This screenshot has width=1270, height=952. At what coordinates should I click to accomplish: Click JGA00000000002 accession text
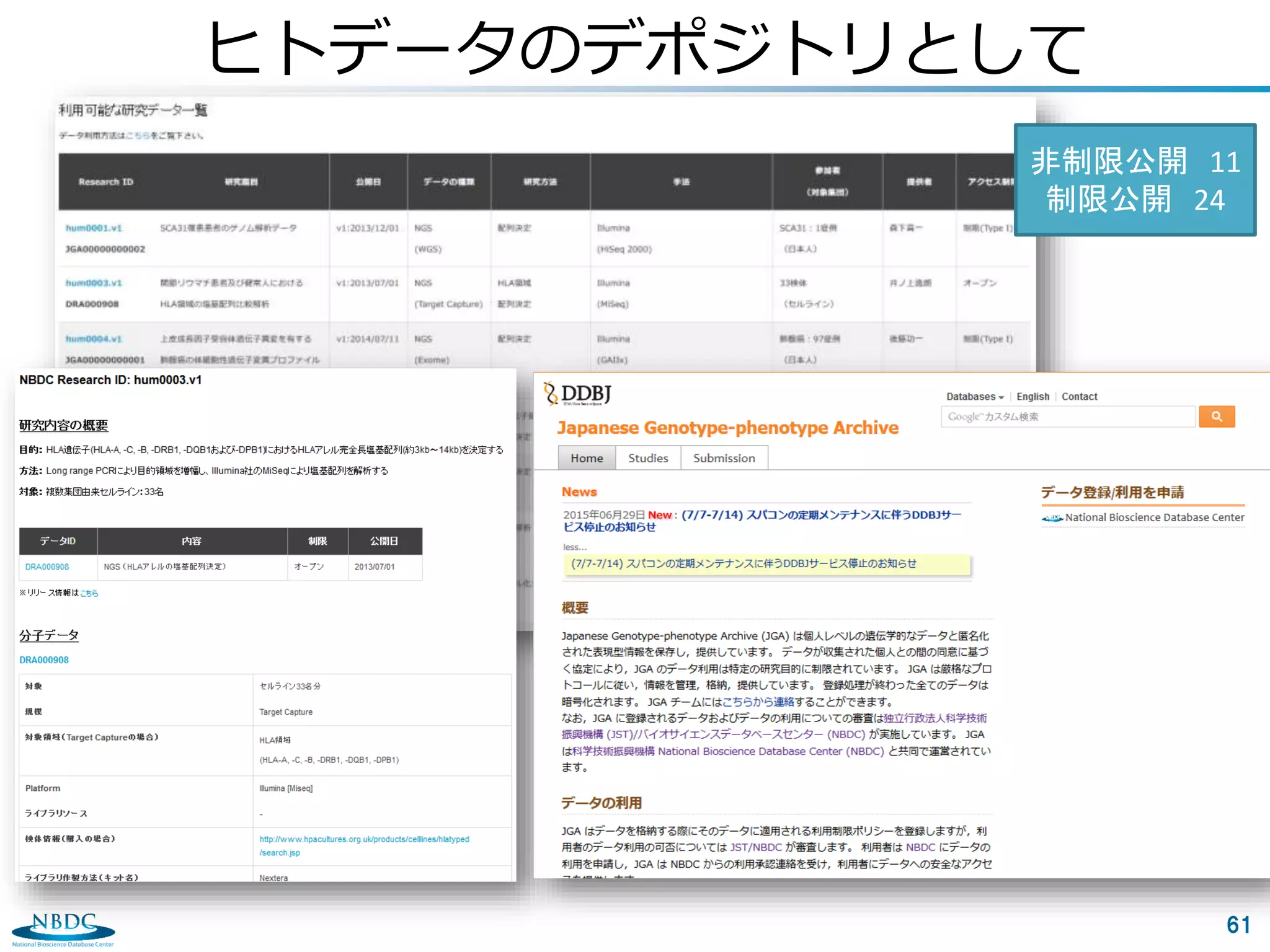[x=105, y=249]
